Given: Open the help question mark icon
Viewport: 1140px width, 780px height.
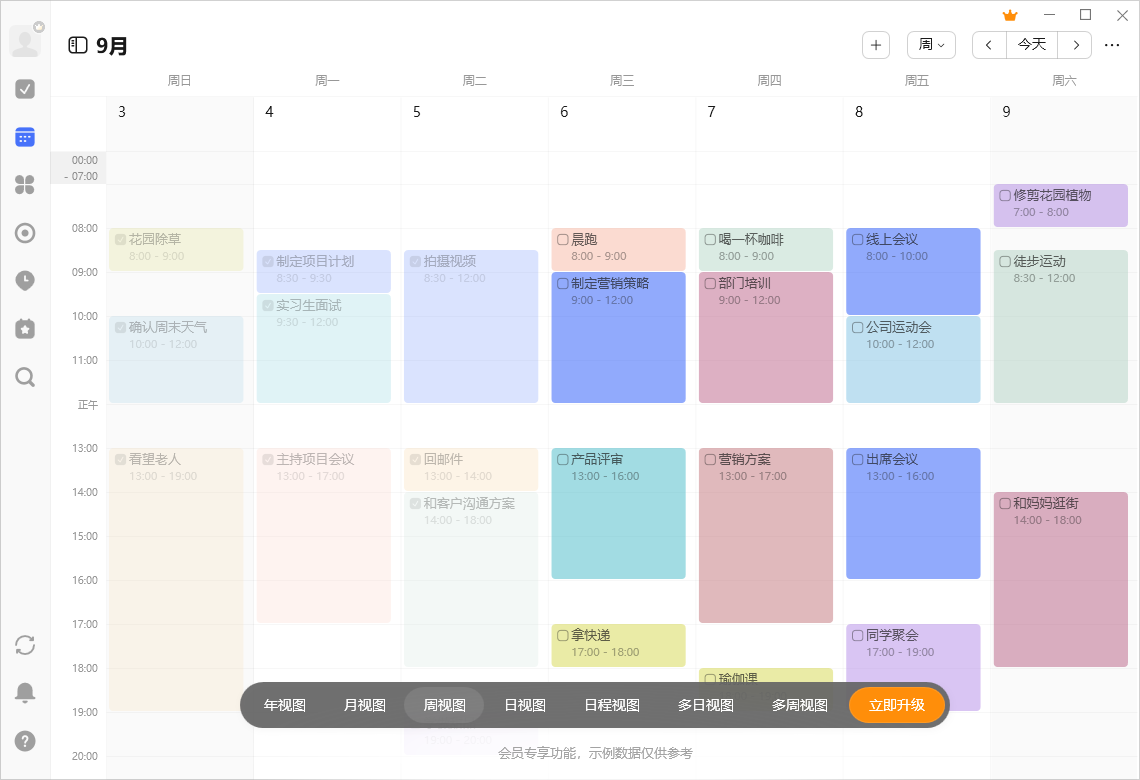Looking at the screenshot, I should (x=25, y=741).
